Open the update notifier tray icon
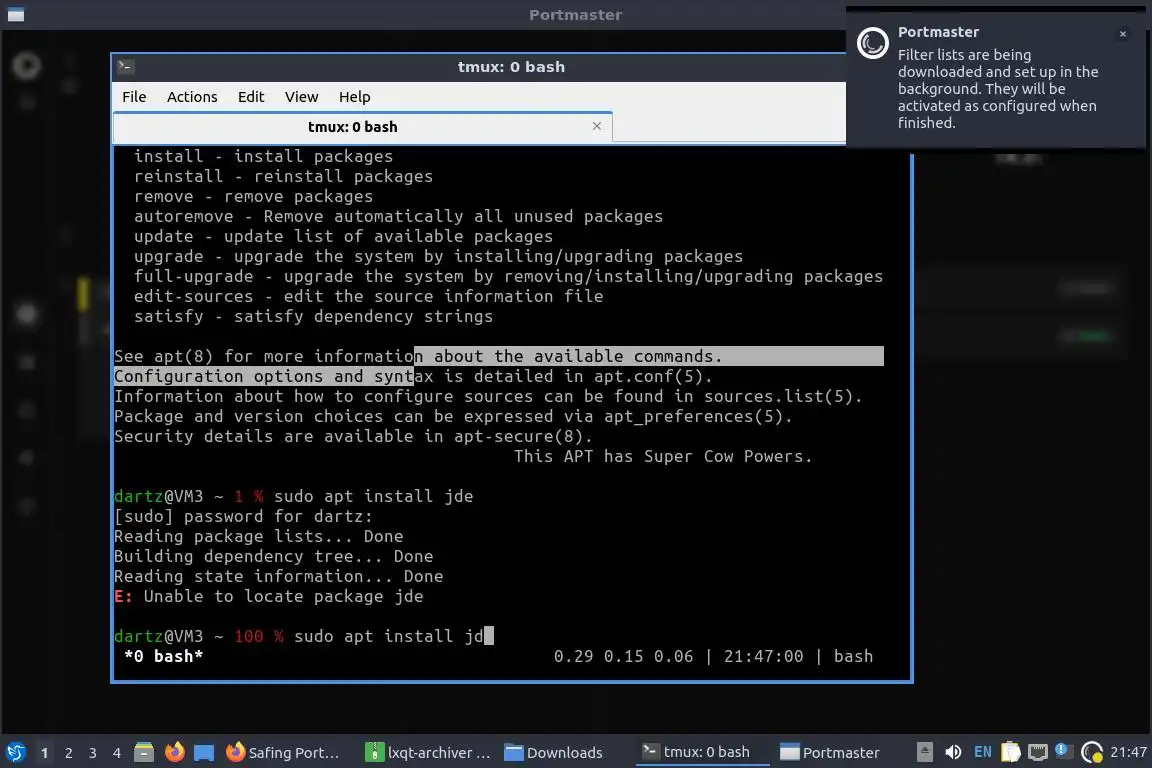The image size is (1152, 768). coord(1062,751)
